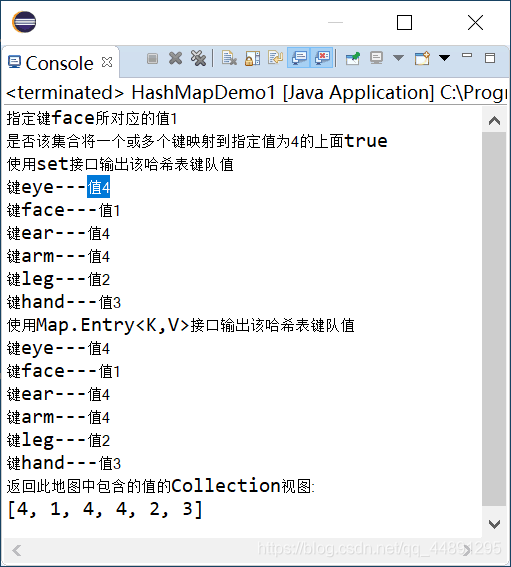
Task: Toggle show console when standard output changes
Action: (299, 58)
